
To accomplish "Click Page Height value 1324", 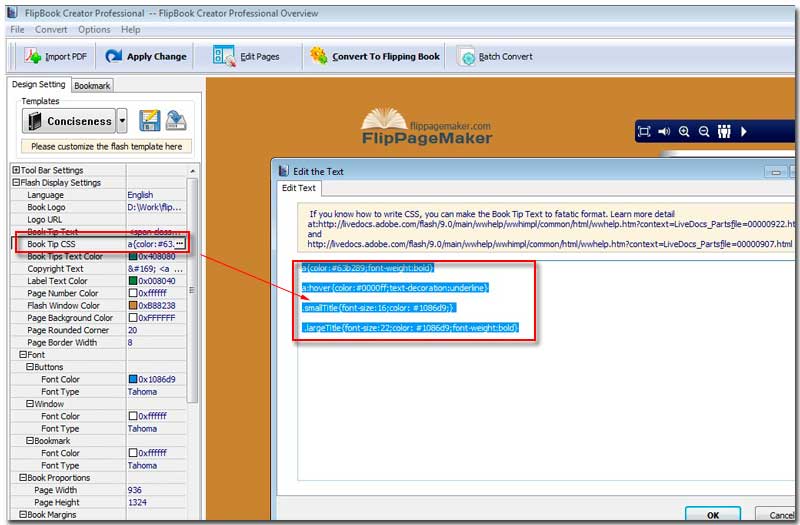I will 137,502.
